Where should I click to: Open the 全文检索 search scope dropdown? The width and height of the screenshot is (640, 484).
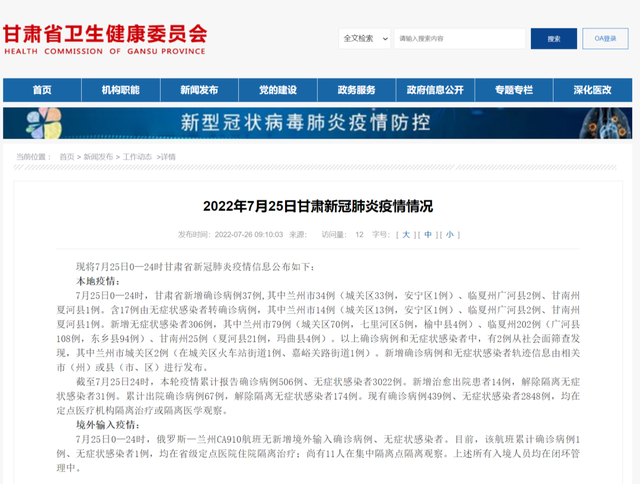(x=365, y=38)
